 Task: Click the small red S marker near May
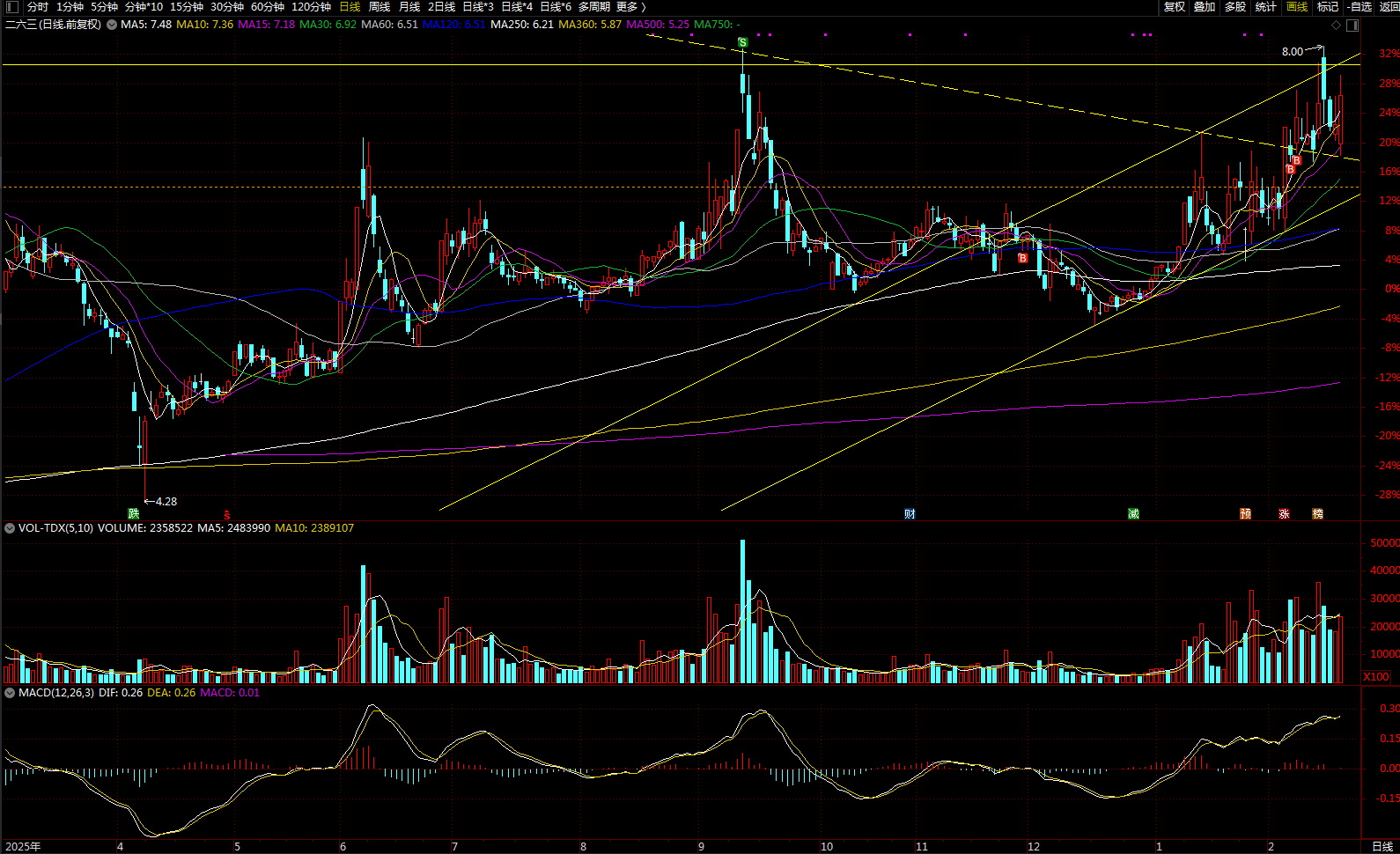227,515
